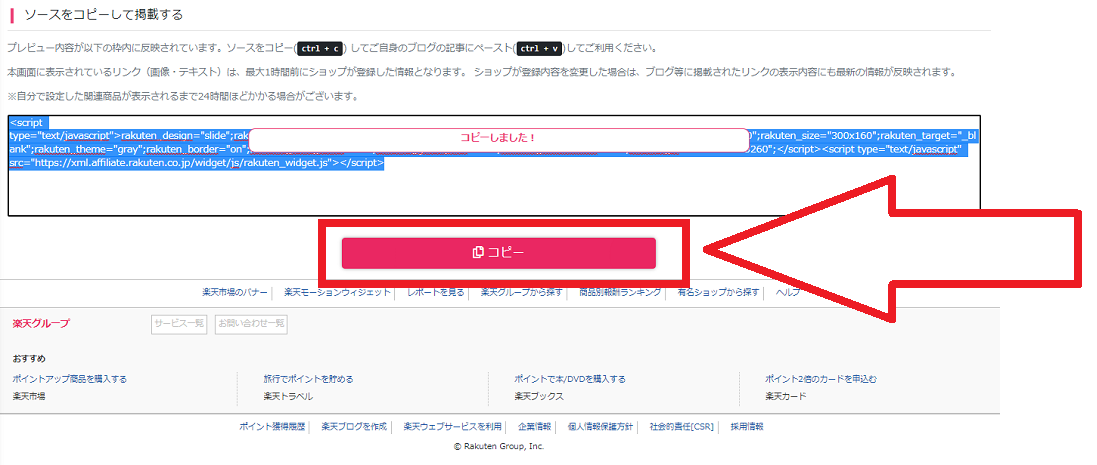Click 楽天カード text
1097x465 pixels.
(x=786, y=396)
